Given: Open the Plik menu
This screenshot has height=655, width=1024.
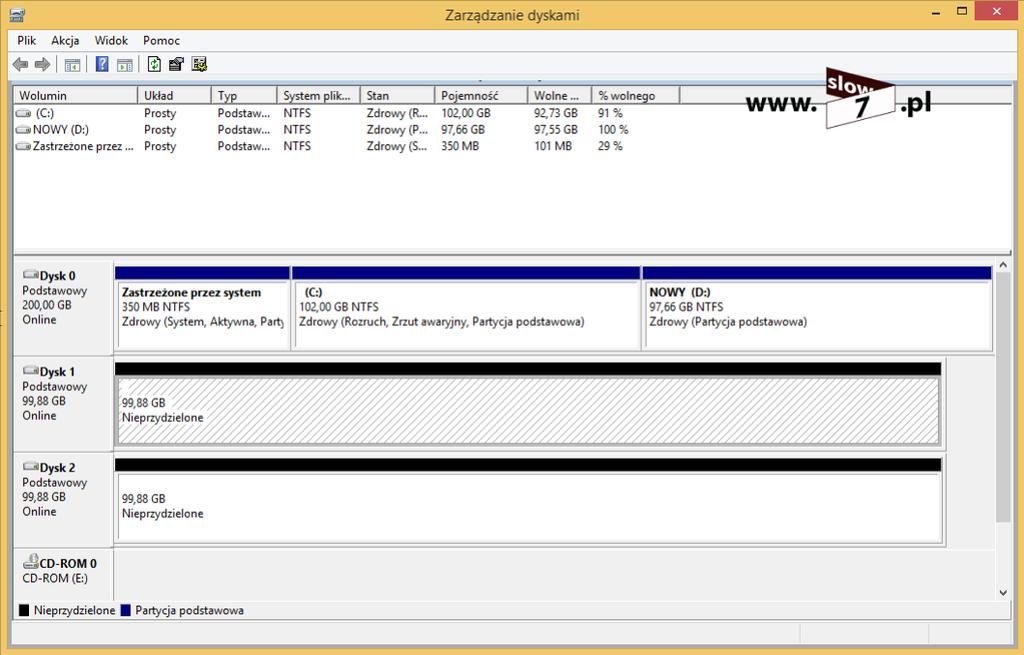Looking at the screenshot, I should 27,40.
